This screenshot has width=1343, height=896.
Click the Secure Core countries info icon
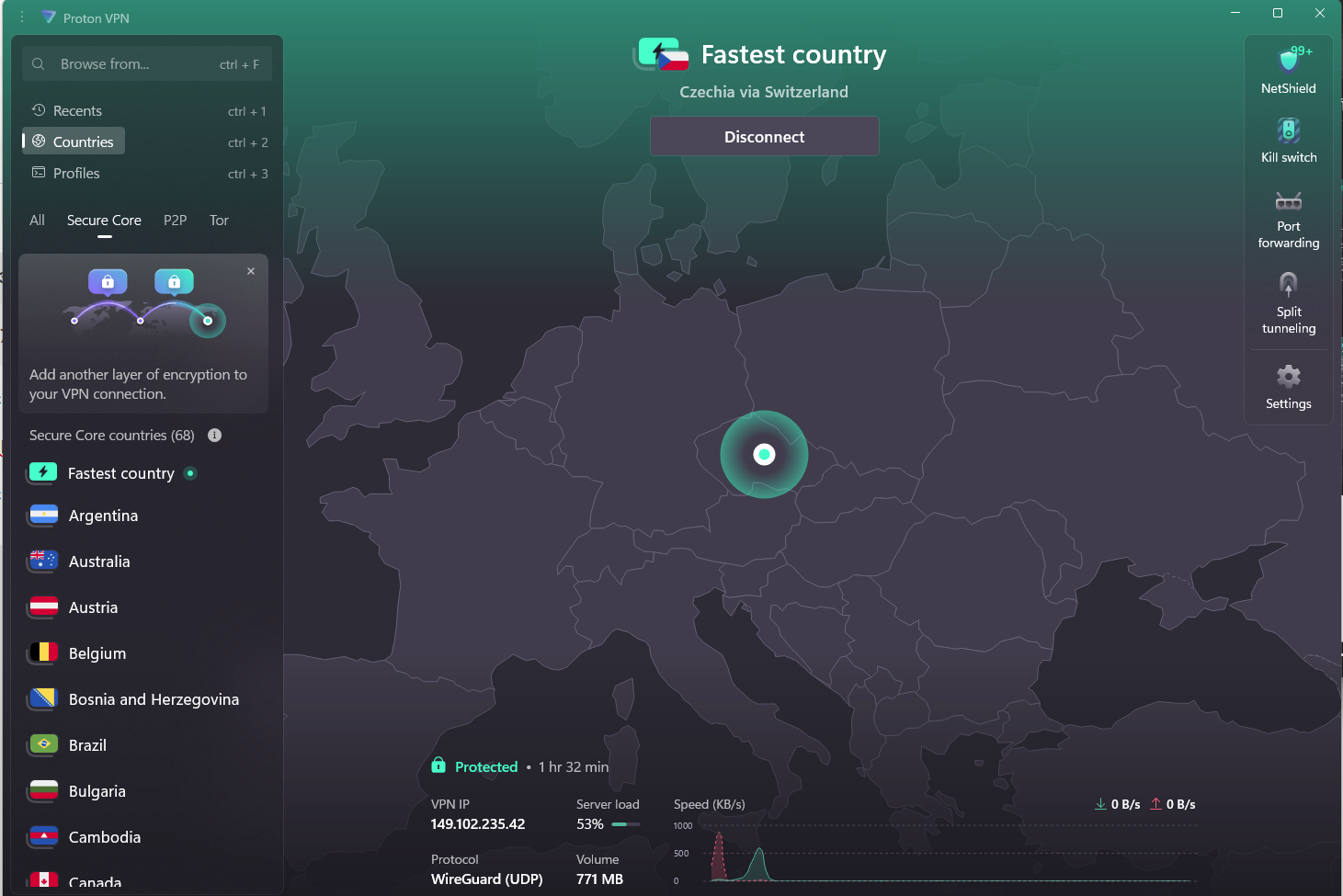coord(214,436)
